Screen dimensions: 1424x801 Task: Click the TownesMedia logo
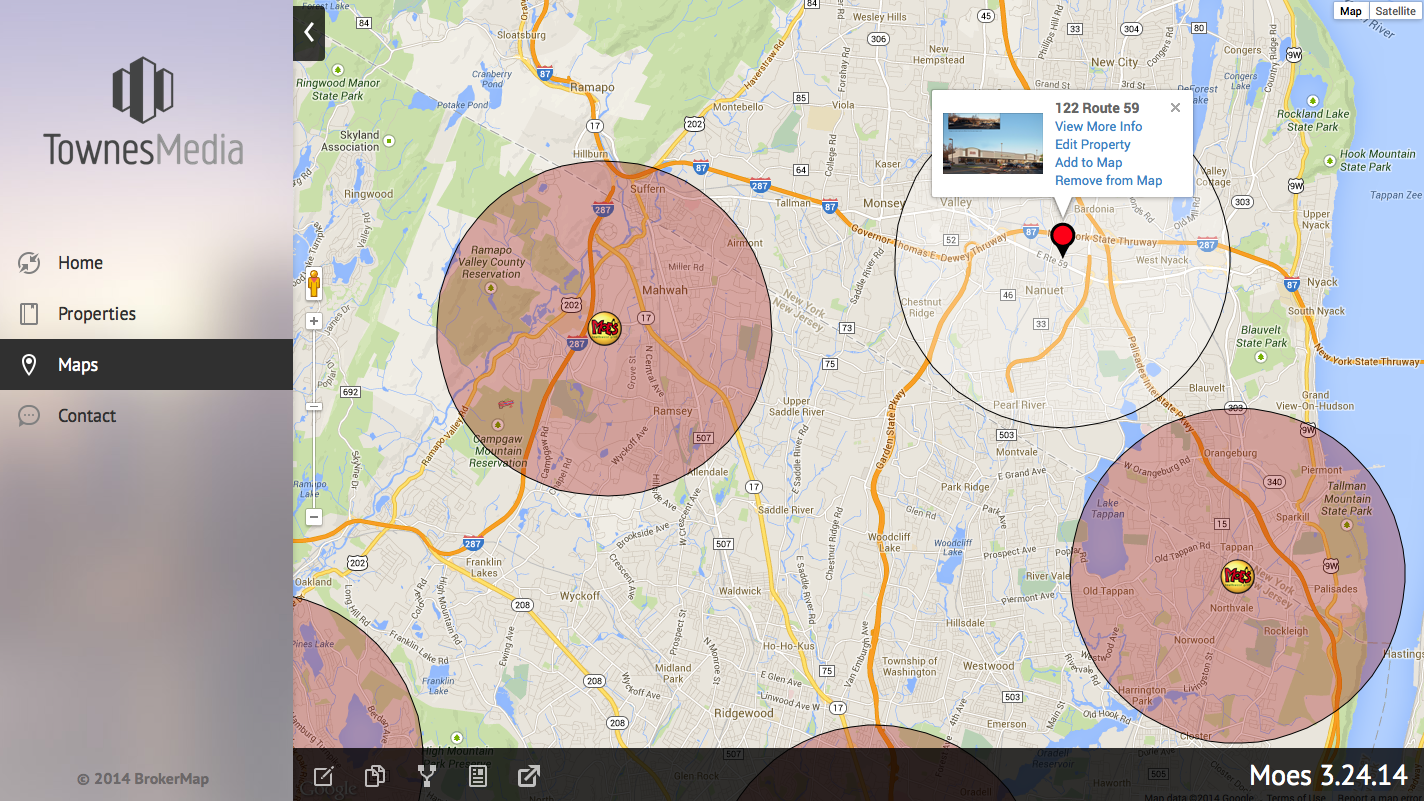click(x=144, y=111)
